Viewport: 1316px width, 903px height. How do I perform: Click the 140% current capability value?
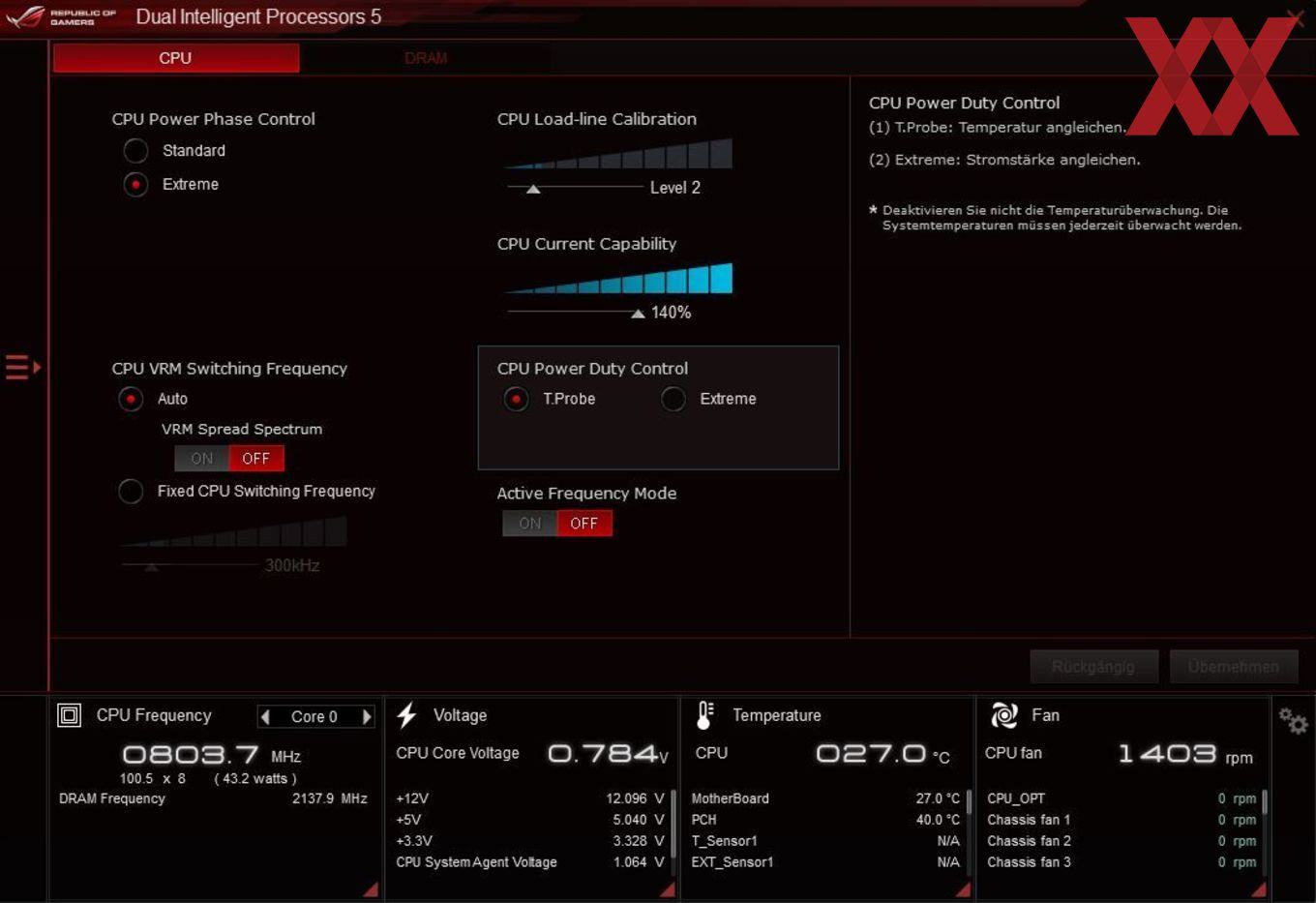pos(671,313)
